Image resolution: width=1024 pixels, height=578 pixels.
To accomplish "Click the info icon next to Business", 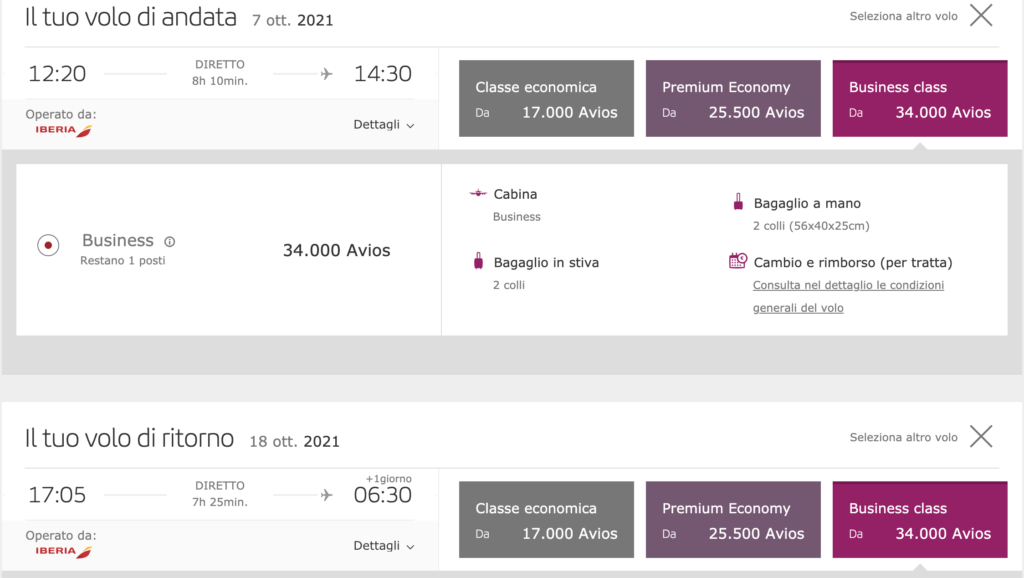I will [170, 241].
